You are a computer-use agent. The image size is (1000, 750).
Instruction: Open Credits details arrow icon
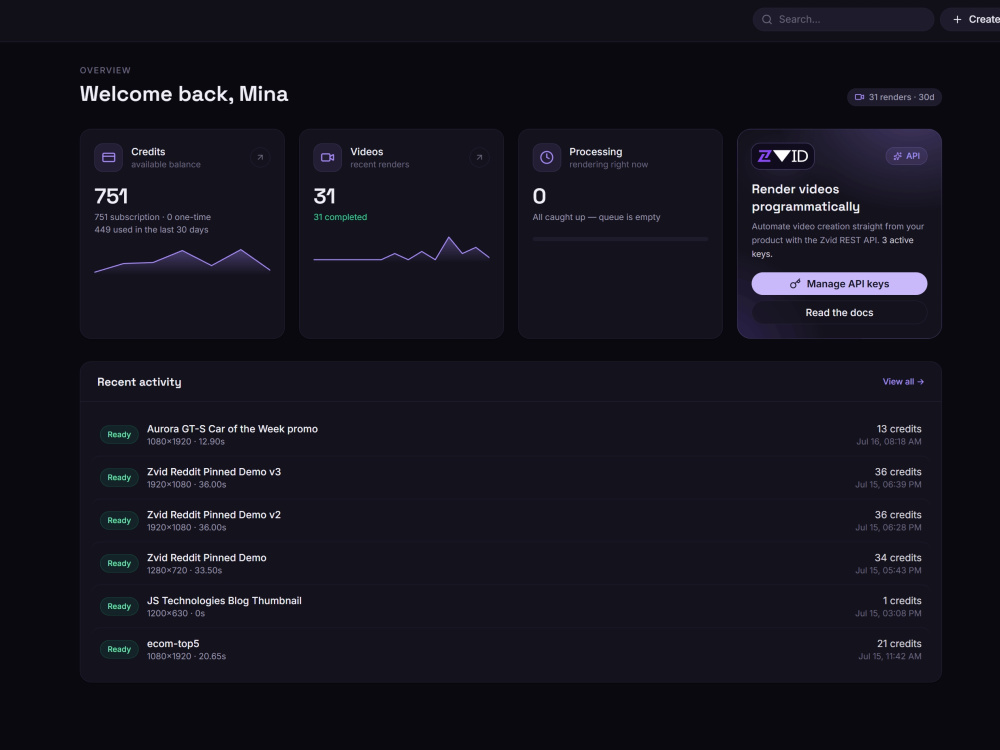(x=260, y=158)
